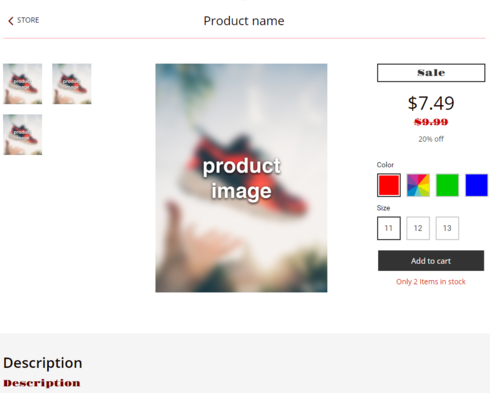Screen dimensions: 490x393
Task: Open the large product image
Action: point(241,178)
